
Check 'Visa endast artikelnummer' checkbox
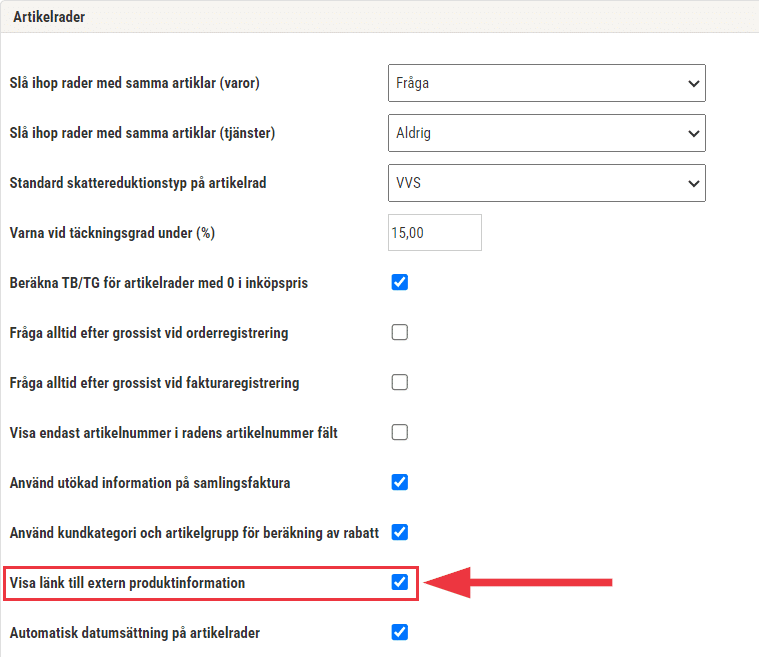point(400,432)
